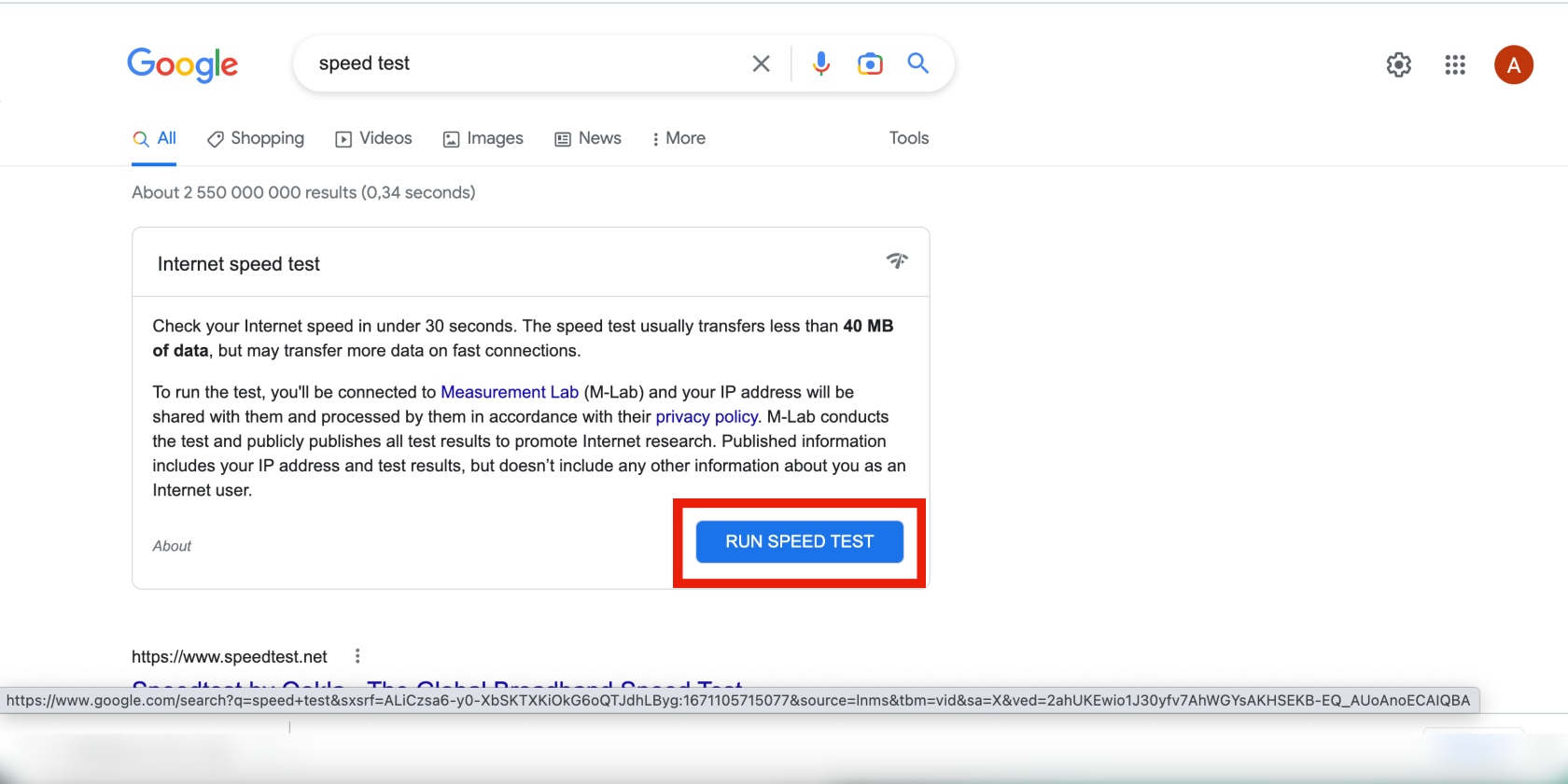Open the privacy policy link
This screenshot has width=1568, height=784.
click(x=707, y=416)
